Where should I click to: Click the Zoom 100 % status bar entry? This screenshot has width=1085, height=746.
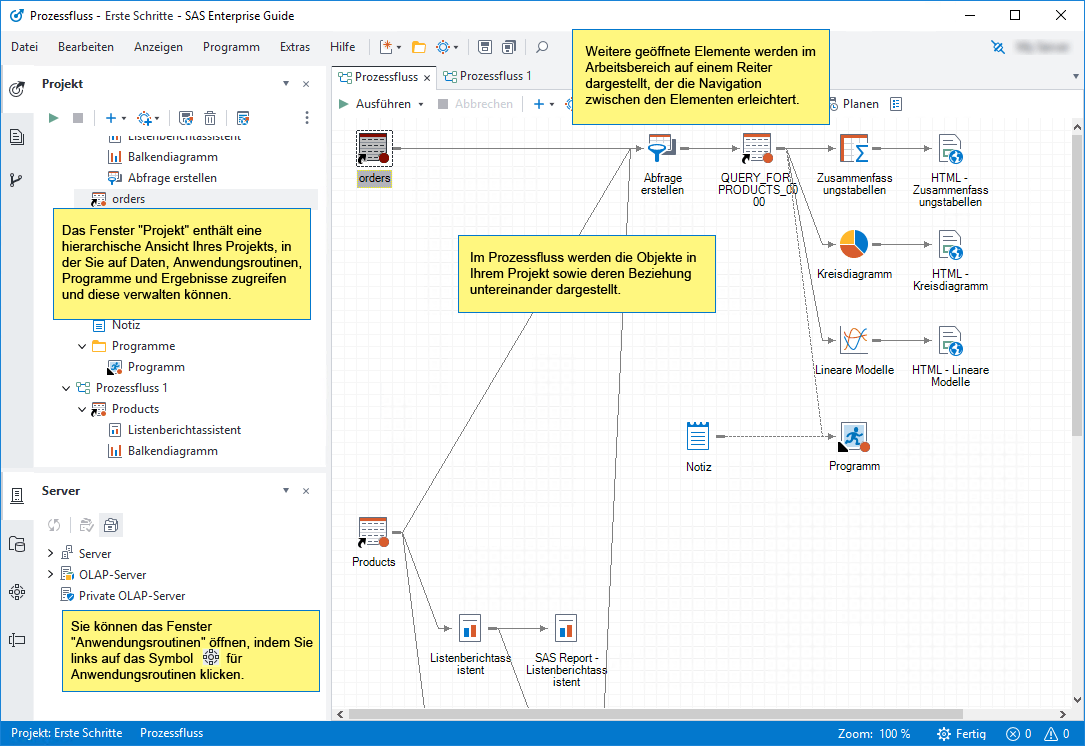[x=874, y=734]
